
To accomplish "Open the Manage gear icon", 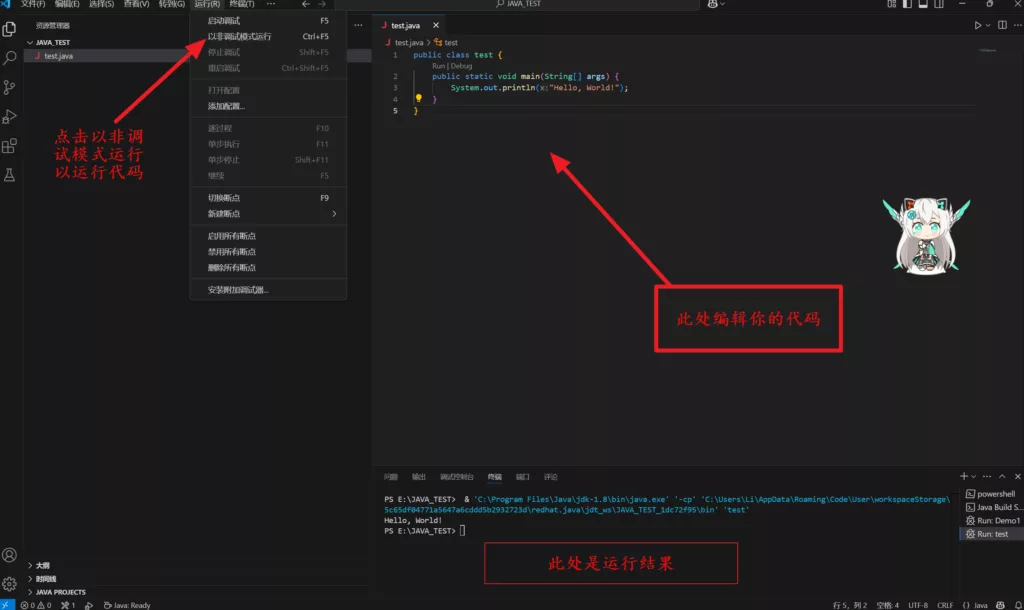I will tap(10, 584).
